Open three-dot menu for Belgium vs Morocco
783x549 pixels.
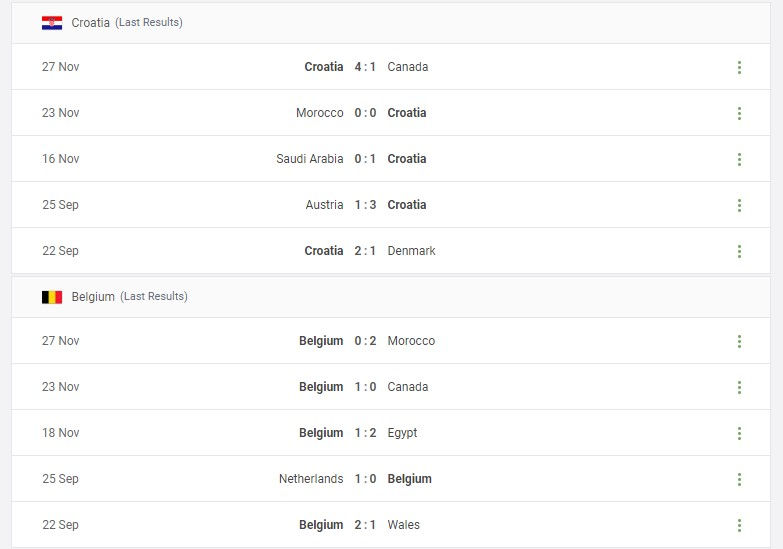pyautogui.click(x=739, y=342)
